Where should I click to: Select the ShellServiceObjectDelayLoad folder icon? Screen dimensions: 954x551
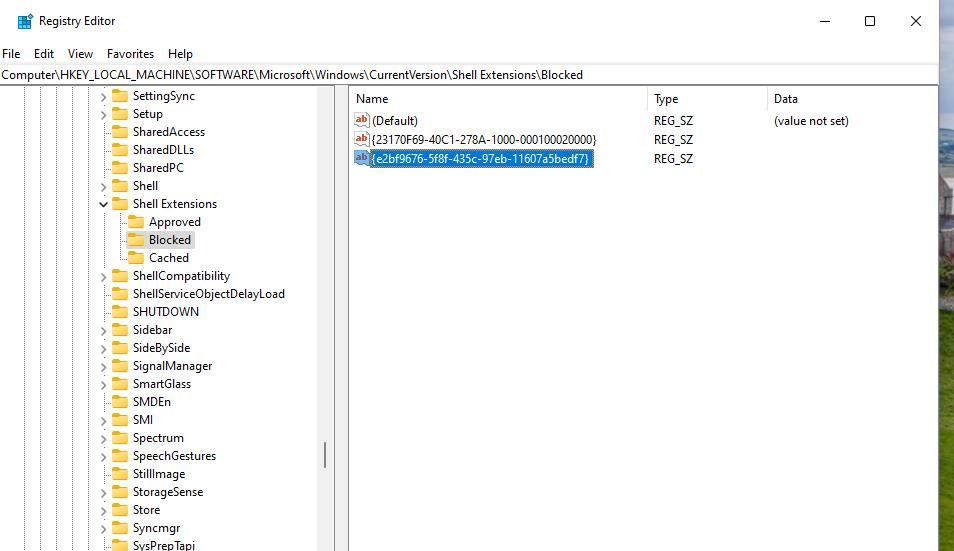tap(120, 294)
